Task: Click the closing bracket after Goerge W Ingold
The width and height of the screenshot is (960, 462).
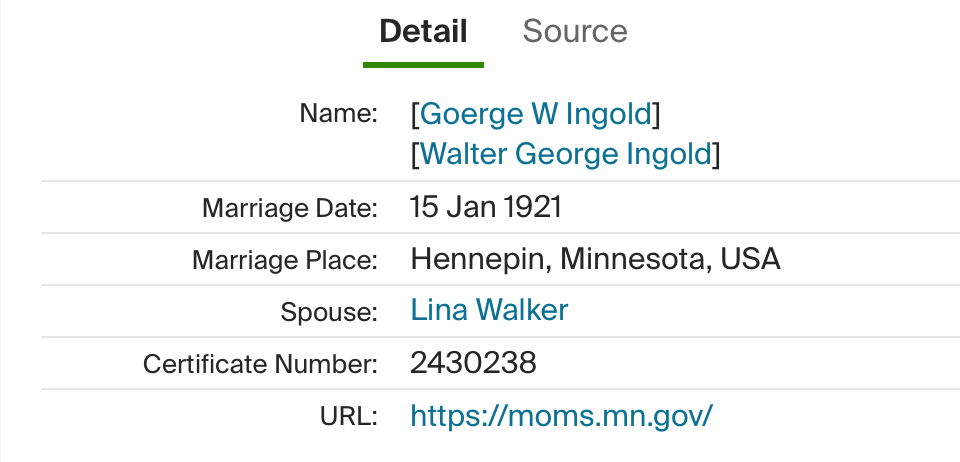Action: click(x=657, y=114)
